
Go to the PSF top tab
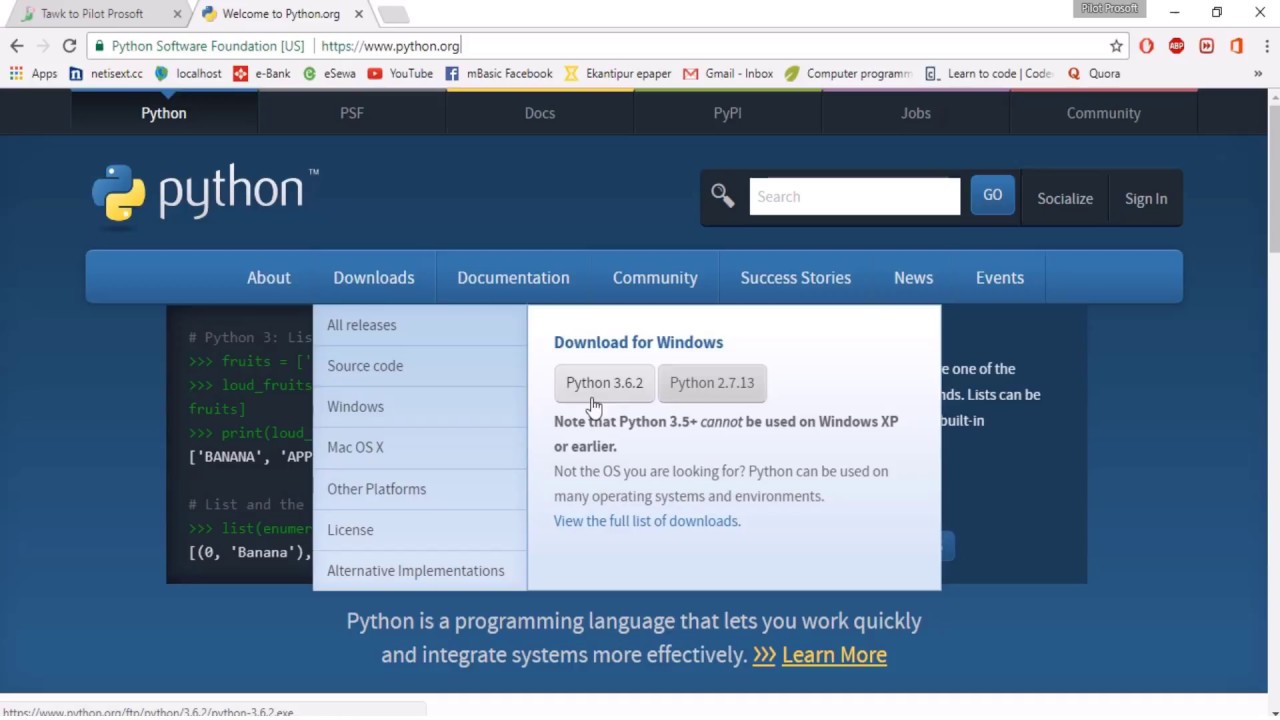[352, 113]
